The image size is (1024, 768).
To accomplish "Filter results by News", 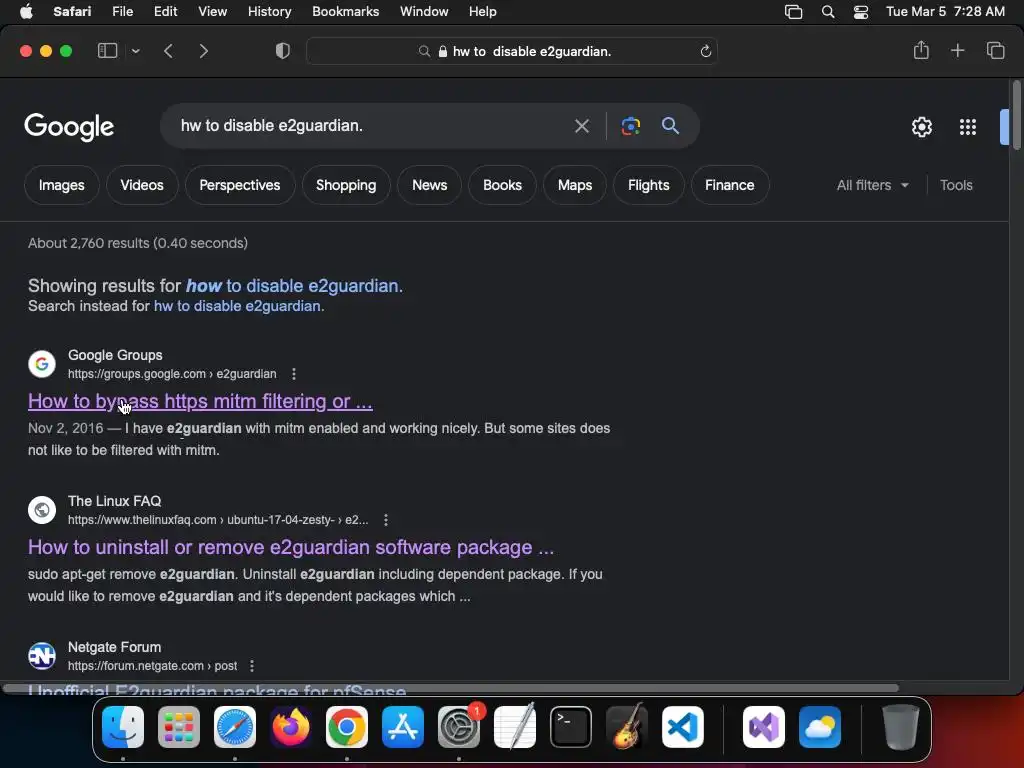I will coord(429,185).
